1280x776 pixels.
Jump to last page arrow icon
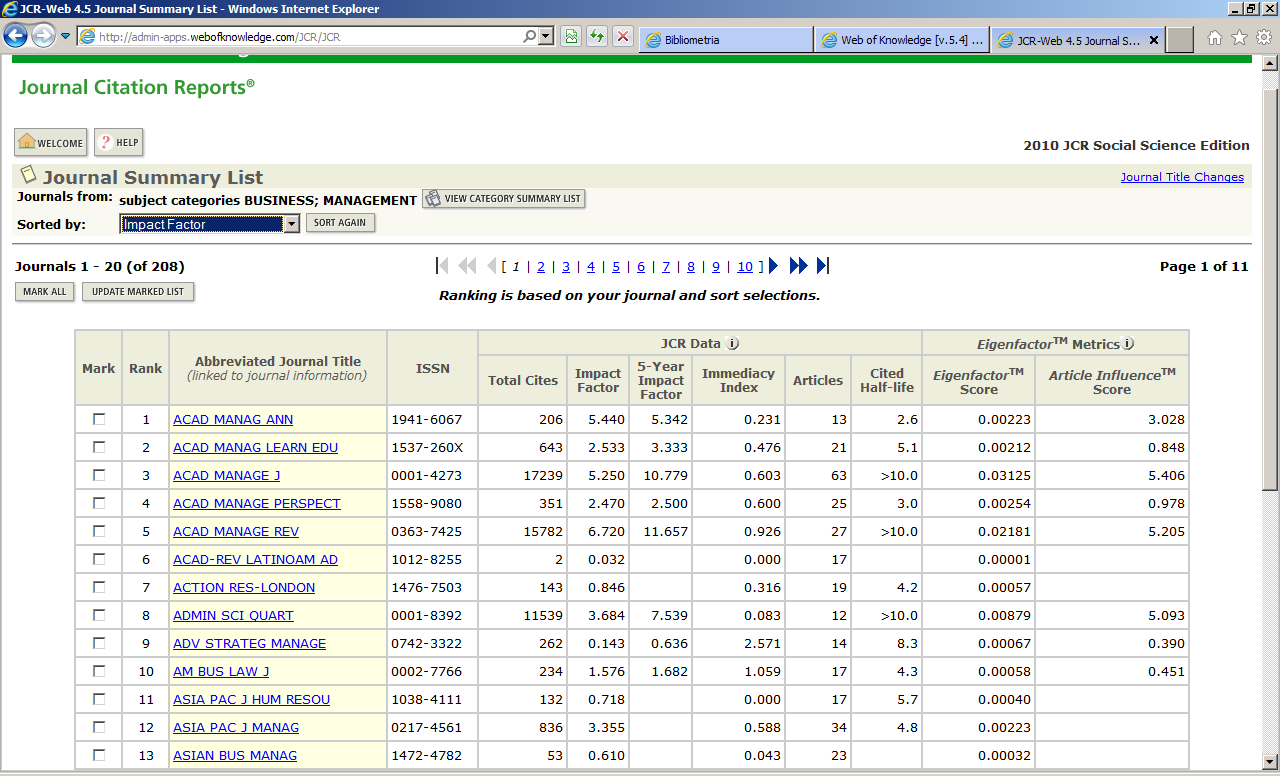pos(822,266)
